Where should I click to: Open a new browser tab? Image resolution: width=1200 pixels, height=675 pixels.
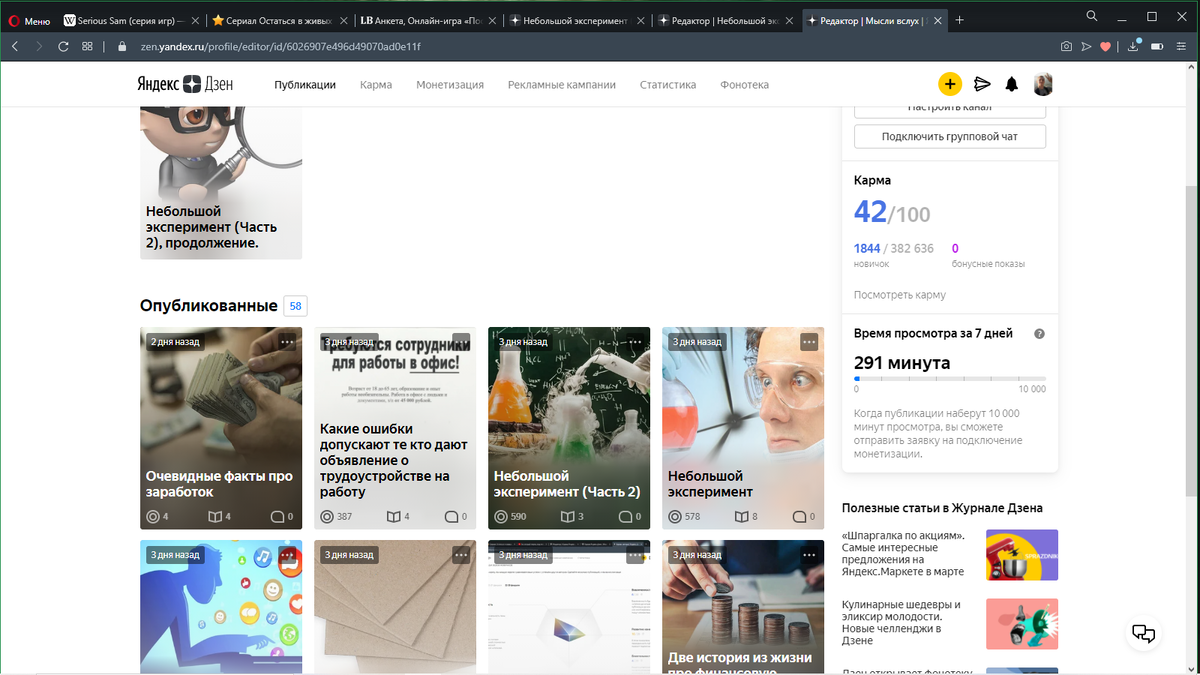click(960, 20)
